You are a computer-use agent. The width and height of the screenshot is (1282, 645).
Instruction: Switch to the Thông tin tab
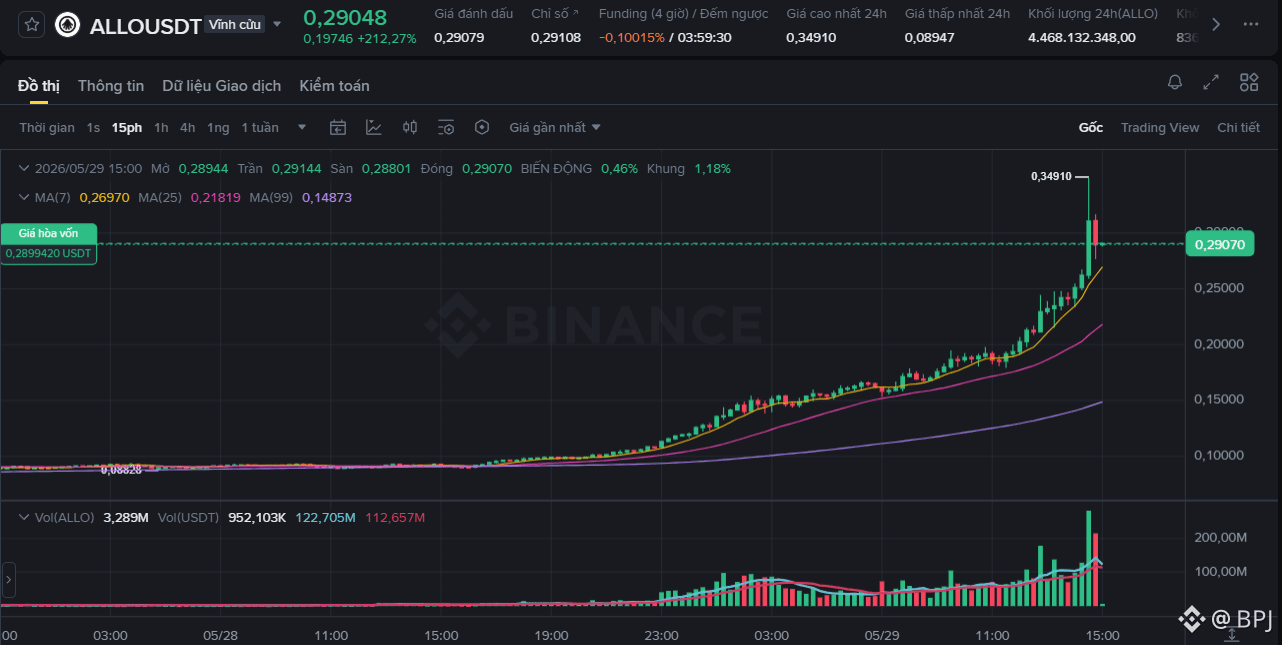coord(111,86)
